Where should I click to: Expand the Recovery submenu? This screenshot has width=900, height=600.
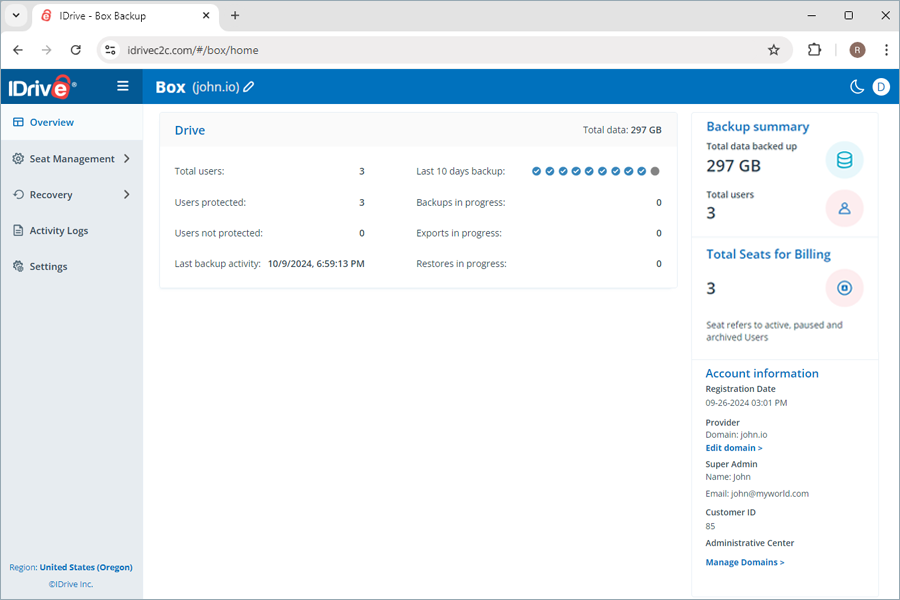pos(126,194)
